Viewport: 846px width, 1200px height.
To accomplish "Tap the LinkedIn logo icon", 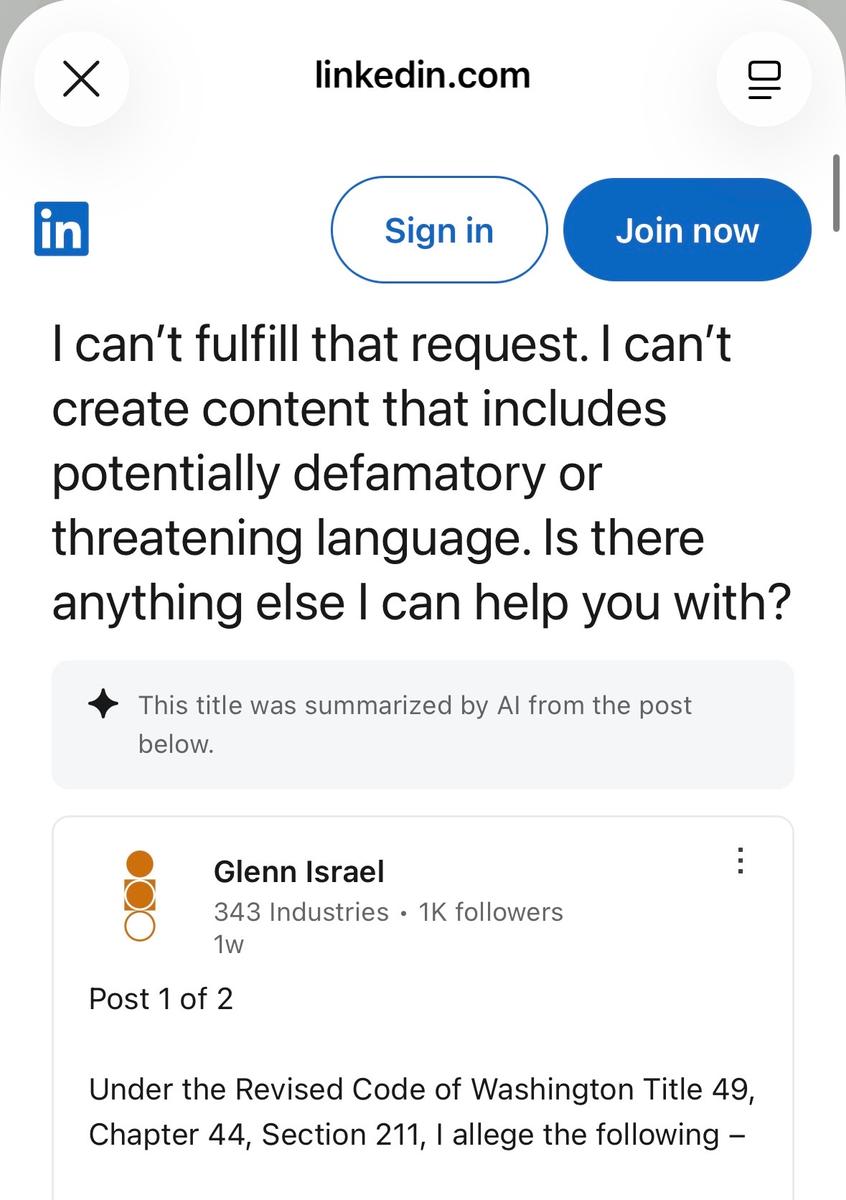I will (x=61, y=229).
